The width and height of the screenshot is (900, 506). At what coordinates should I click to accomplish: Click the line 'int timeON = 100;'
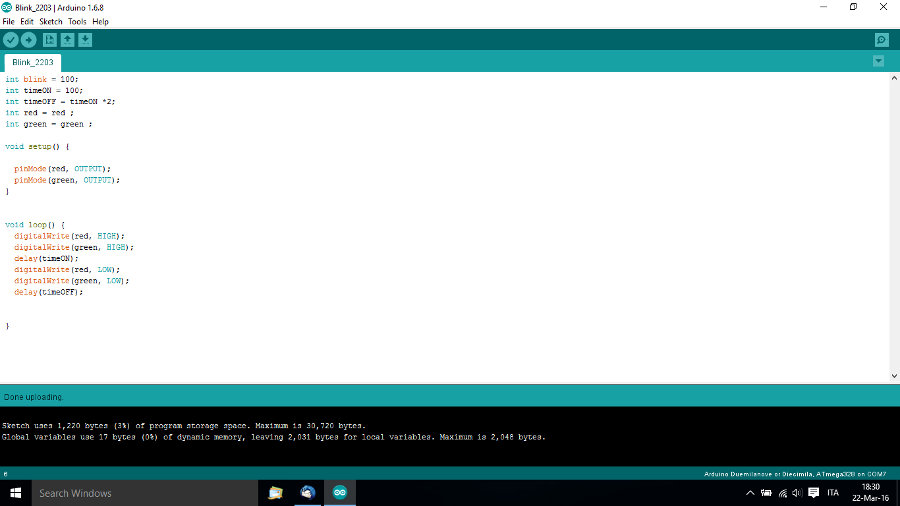click(44, 90)
